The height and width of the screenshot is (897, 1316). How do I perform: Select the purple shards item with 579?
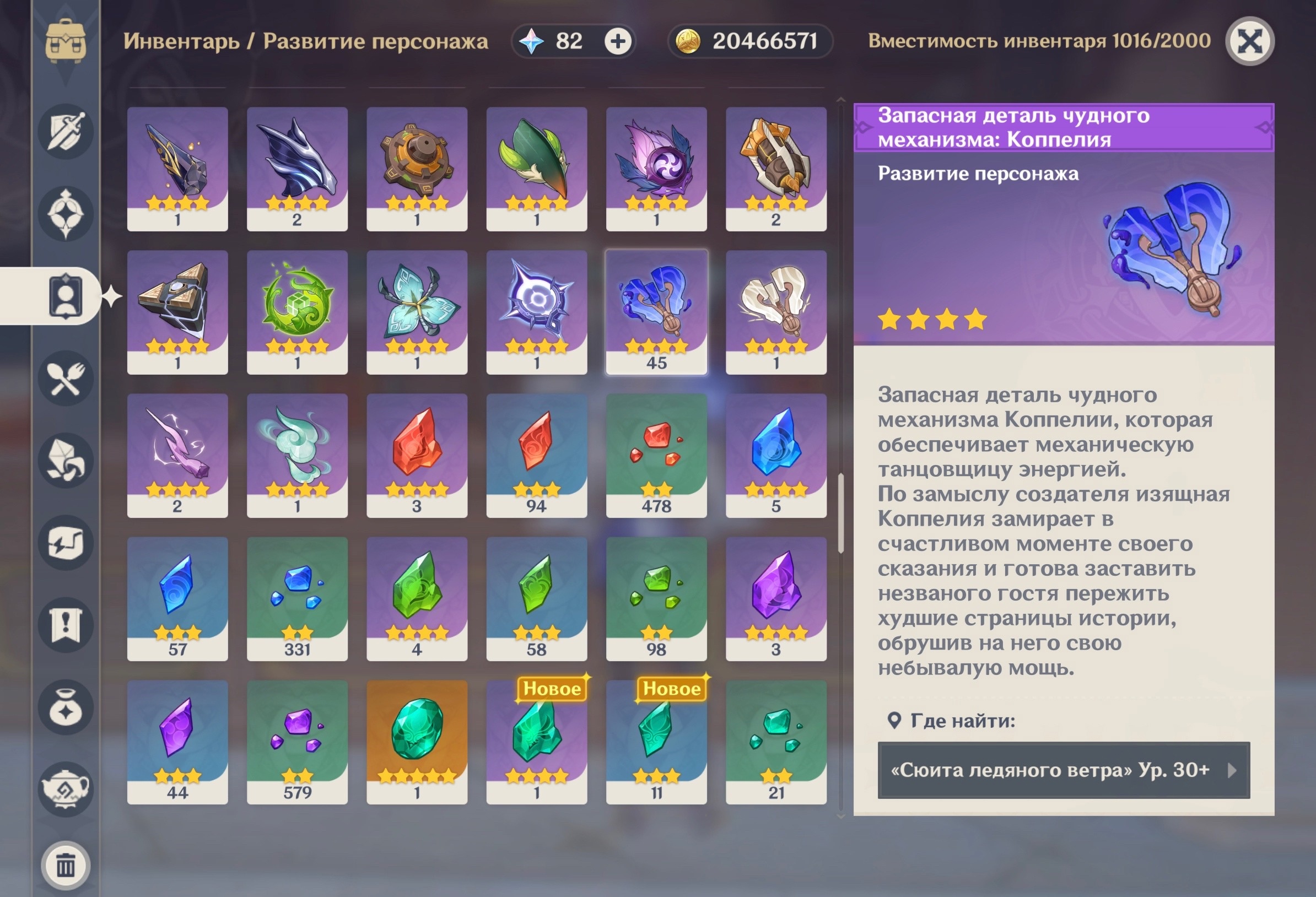[x=297, y=742]
